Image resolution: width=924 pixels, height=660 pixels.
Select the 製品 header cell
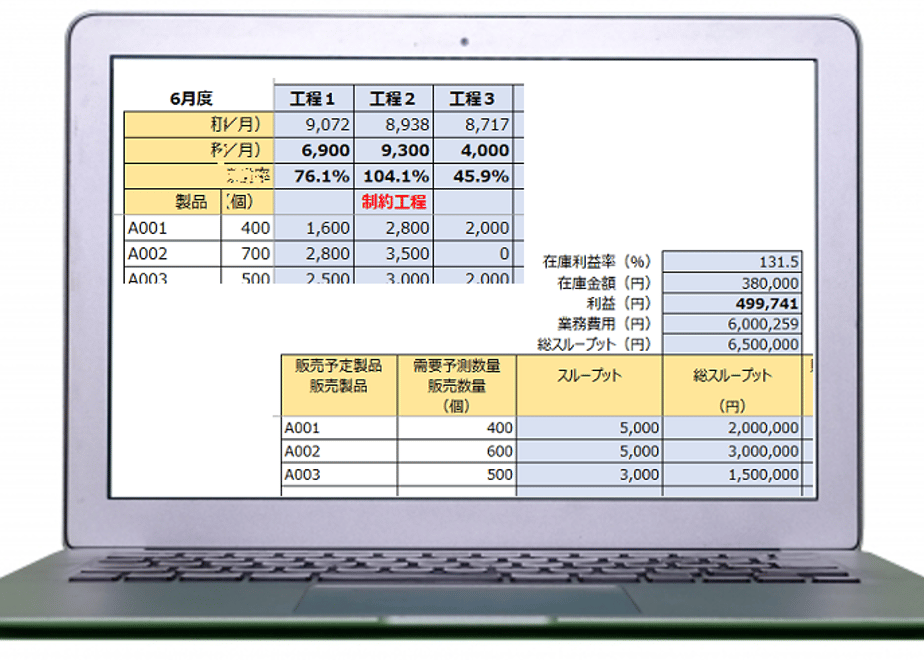click(x=173, y=202)
